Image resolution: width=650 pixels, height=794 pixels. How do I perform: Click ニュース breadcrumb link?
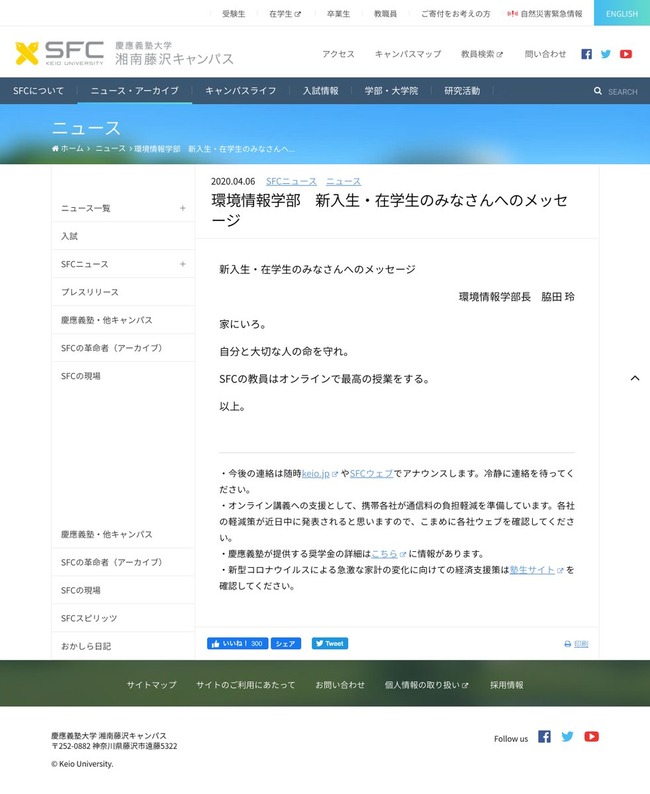coord(110,148)
